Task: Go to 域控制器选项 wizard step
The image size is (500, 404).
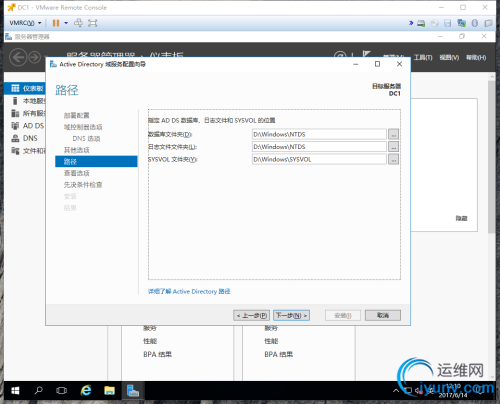Action: tap(83, 127)
